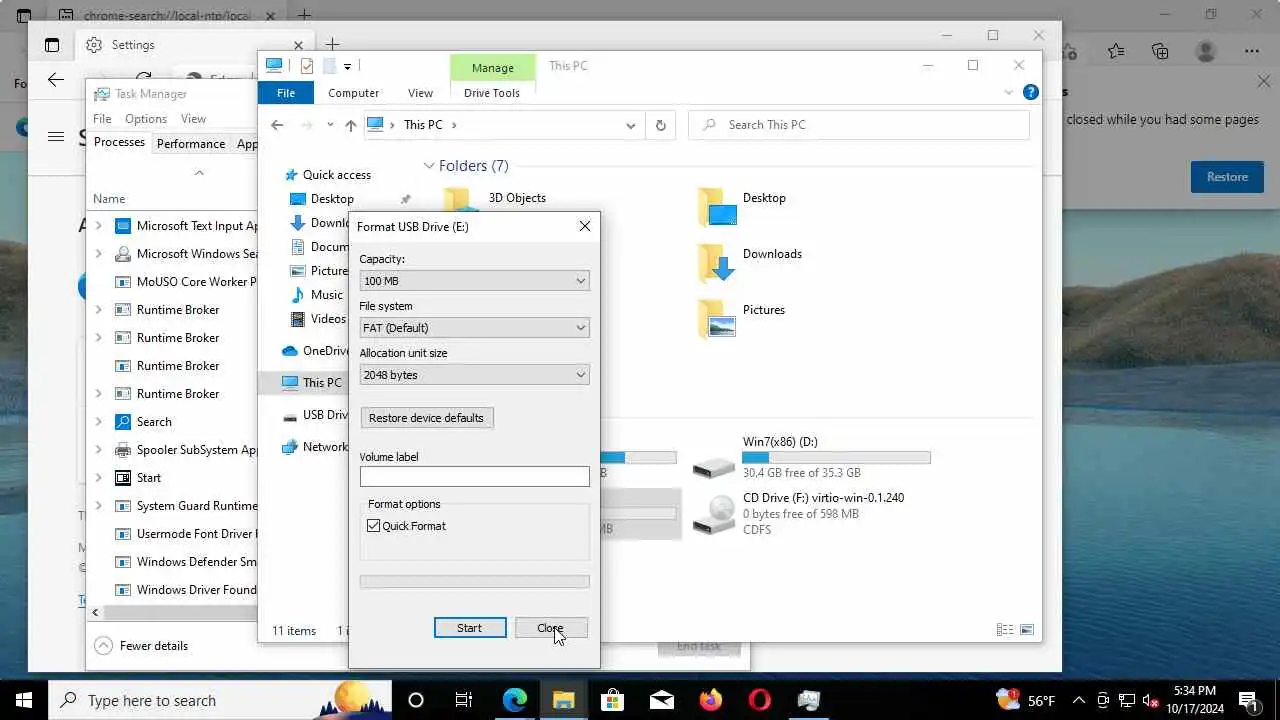Viewport: 1280px width, 720px height.
Task: Switch to large icons view in Explorer
Action: click(x=1026, y=630)
